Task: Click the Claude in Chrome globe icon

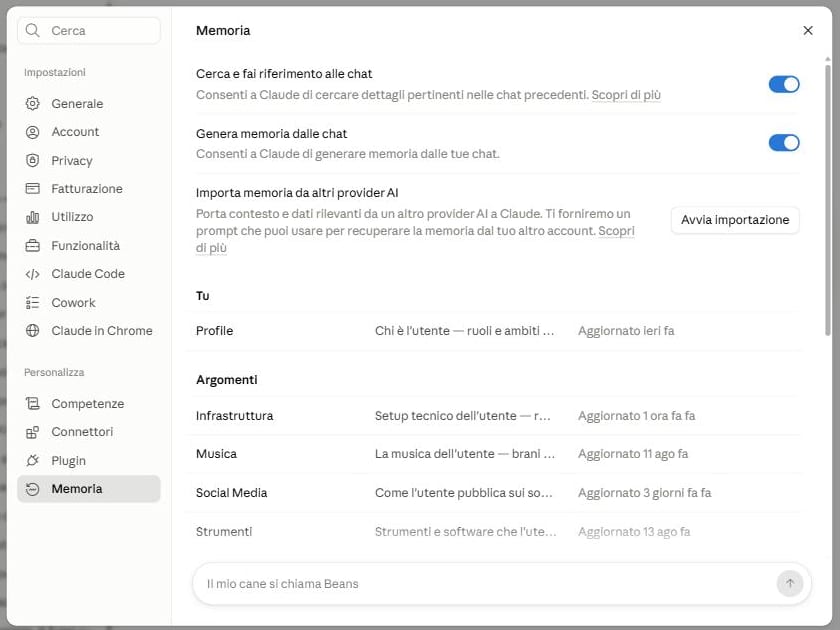Action: click(33, 331)
